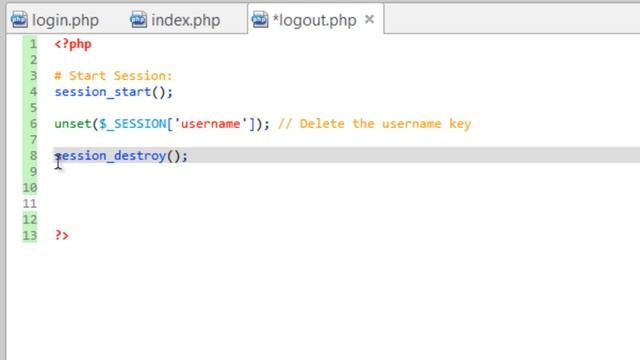Click line number 2 in gutter
Image resolution: width=640 pixels, height=360 pixels.
pyautogui.click(x=33, y=60)
